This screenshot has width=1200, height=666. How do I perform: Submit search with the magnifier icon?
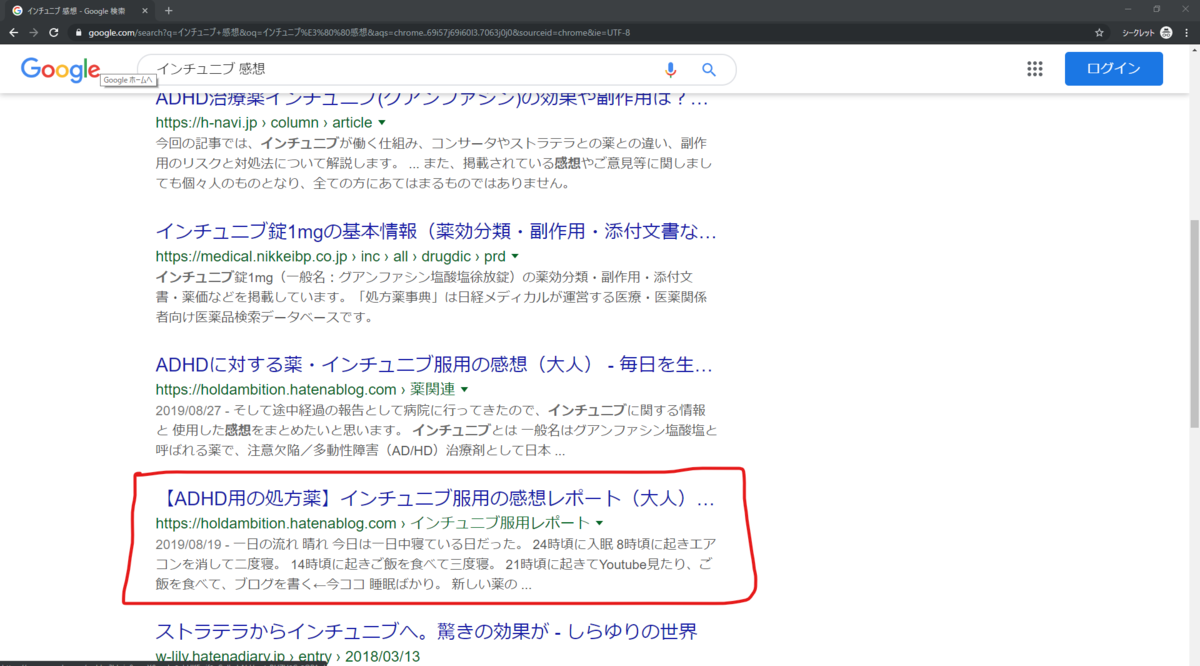pos(709,70)
